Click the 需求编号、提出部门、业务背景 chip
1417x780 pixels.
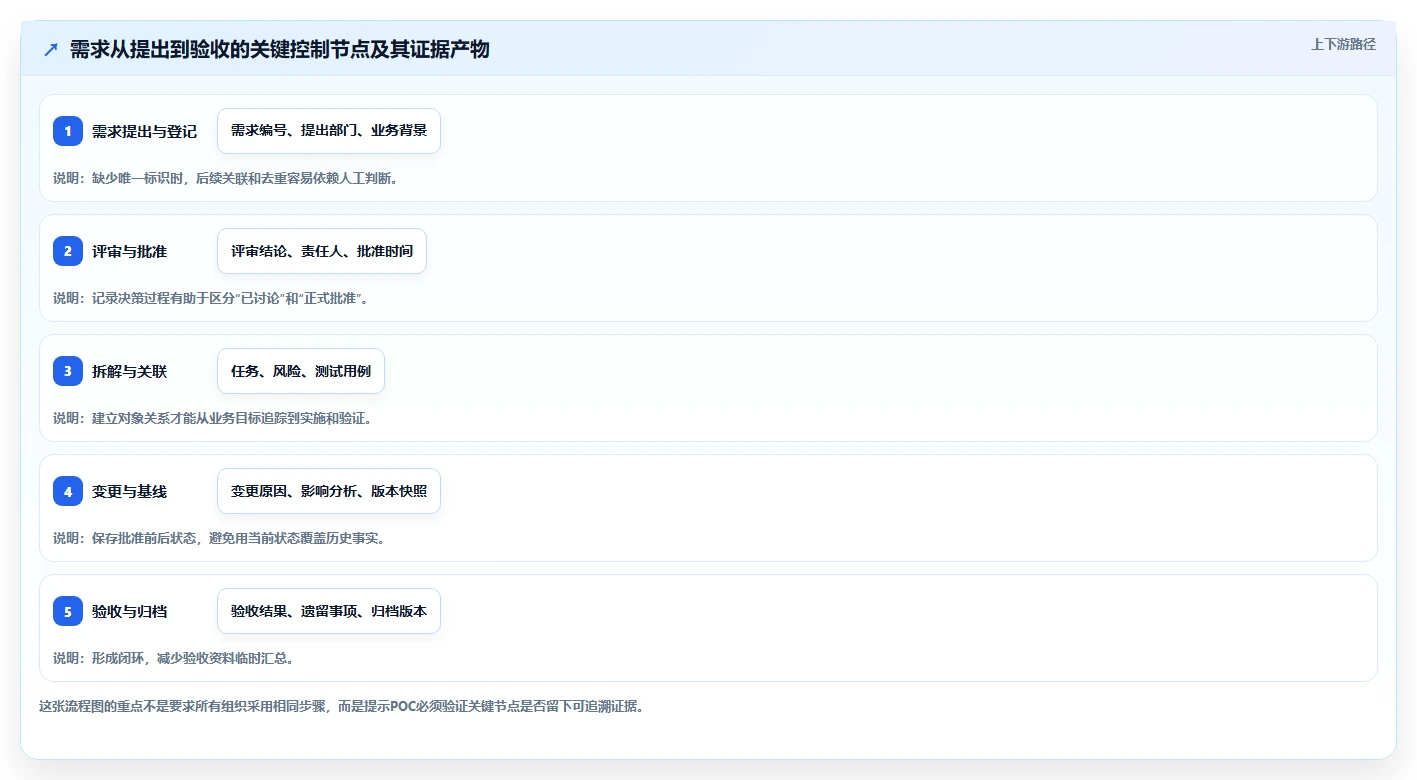pos(329,131)
